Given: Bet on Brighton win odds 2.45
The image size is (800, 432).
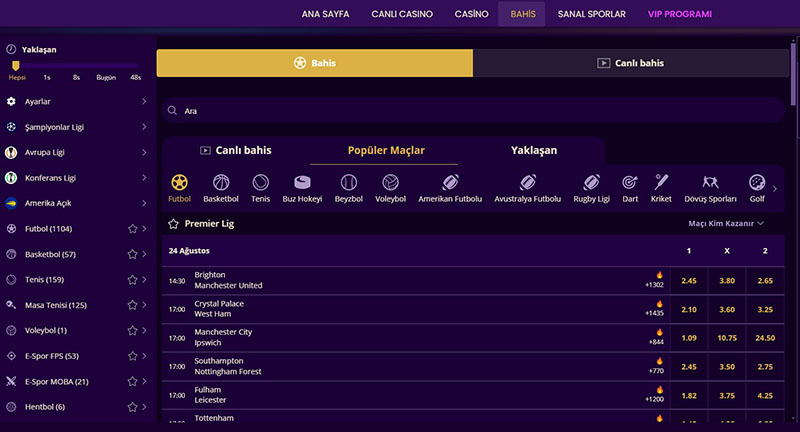Looking at the screenshot, I should click(x=688, y=281).
